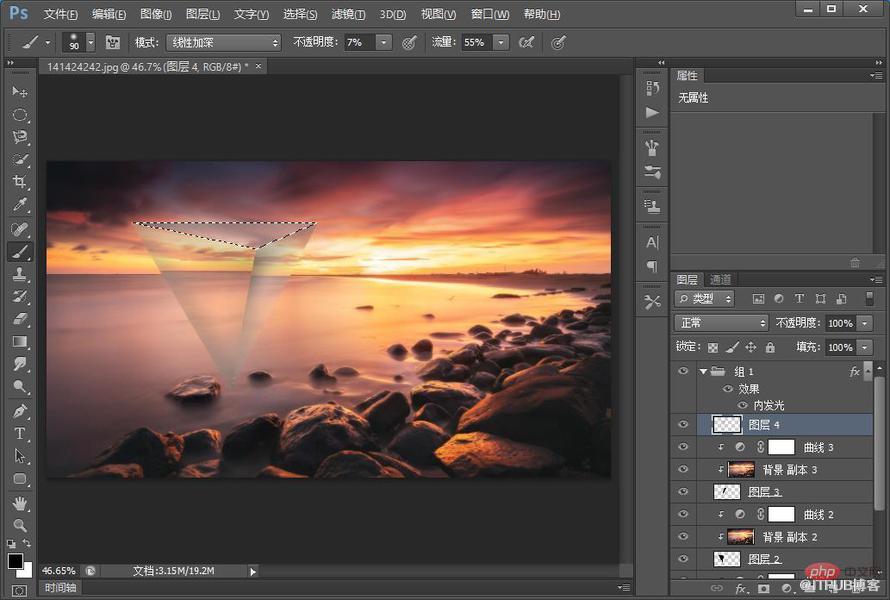Open the layer filter 类型 dropdown

point(704,299)
